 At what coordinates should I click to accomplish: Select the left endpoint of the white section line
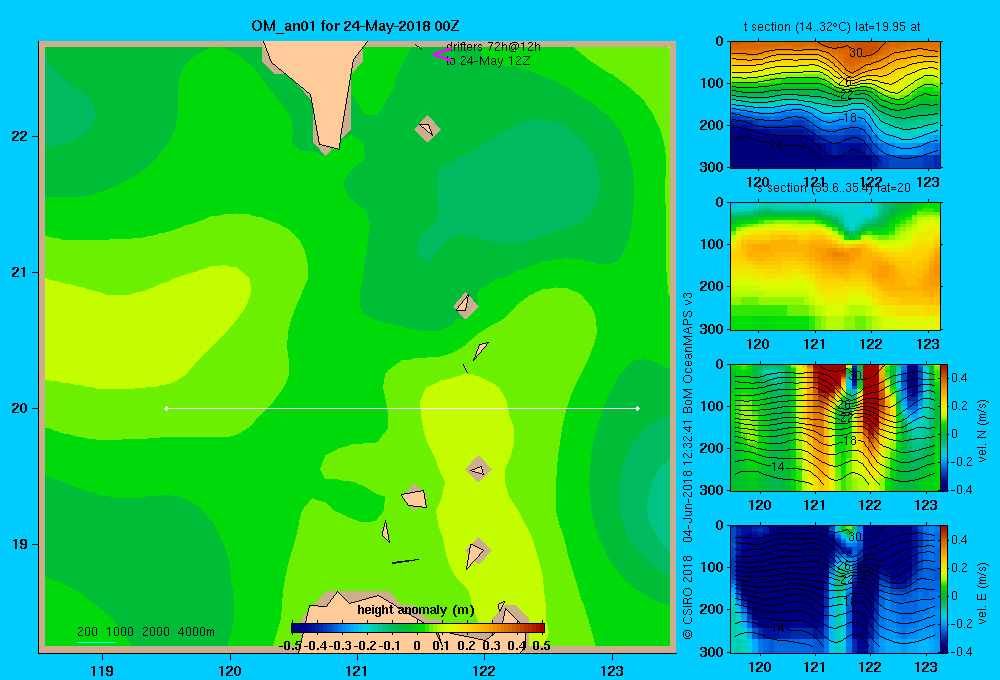[166, 408]
